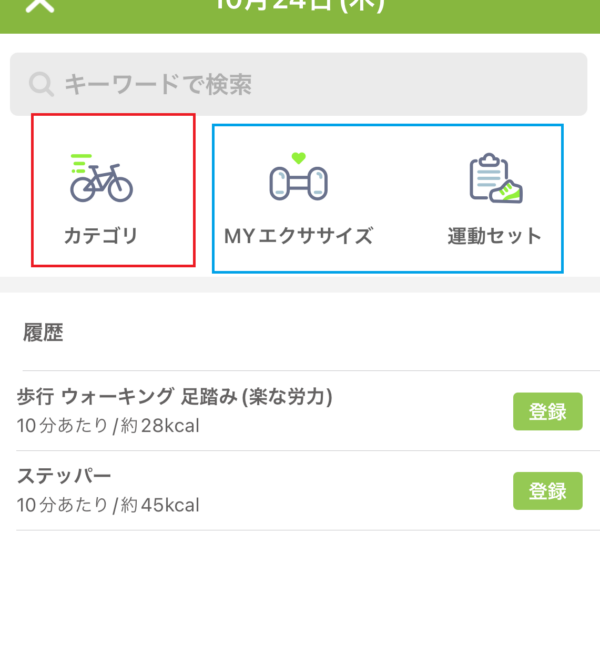Screen dimensions: 600x653
Task: Register the 歩行 ウォーキング 足踏み exercise
Action: pyautogui.click(x=548, y=411)
